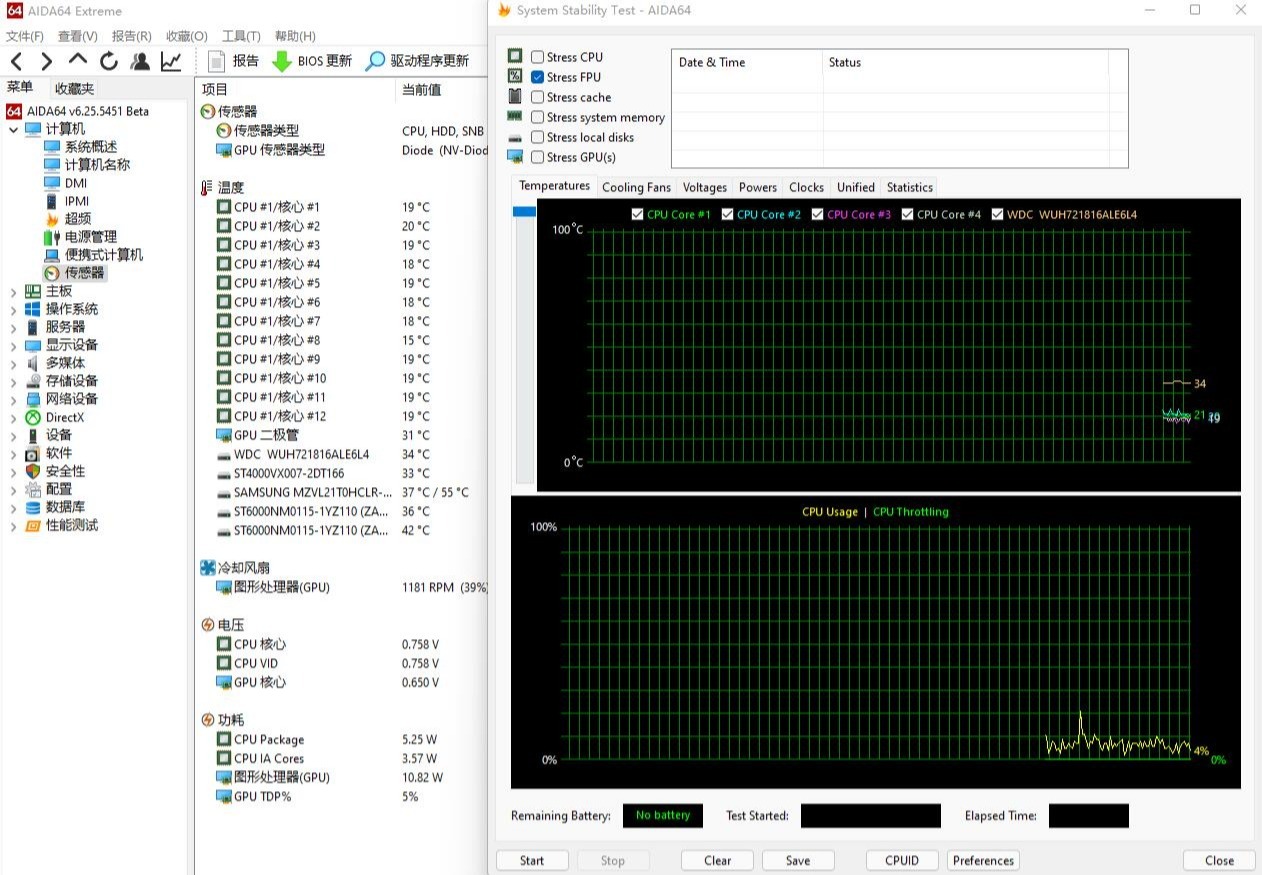Screen dimensions: 1262x875
Task: Switch to the Cooling Fans tab
Action: [x=636, y=187]
